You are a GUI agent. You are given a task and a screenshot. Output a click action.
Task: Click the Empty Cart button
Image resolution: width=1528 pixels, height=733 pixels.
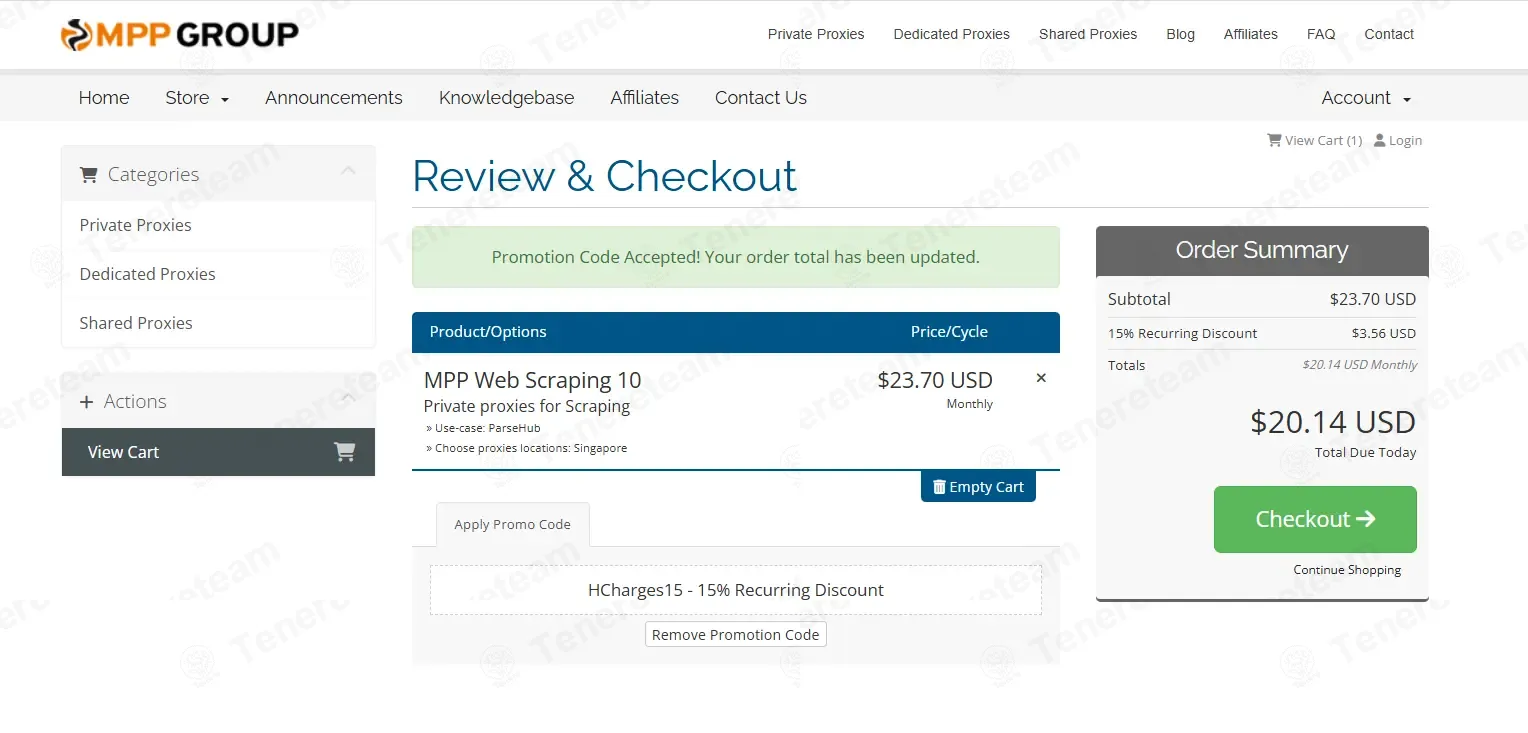978,487
